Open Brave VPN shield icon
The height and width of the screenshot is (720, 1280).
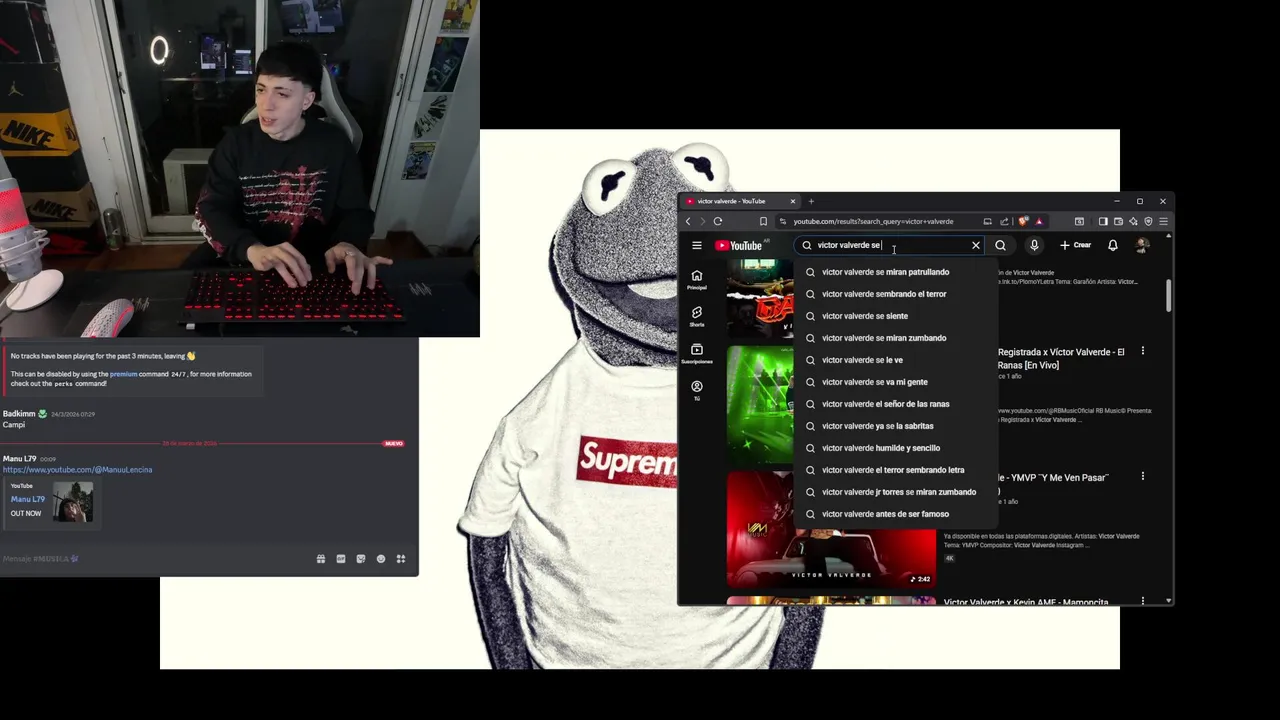coord(1148,221)
